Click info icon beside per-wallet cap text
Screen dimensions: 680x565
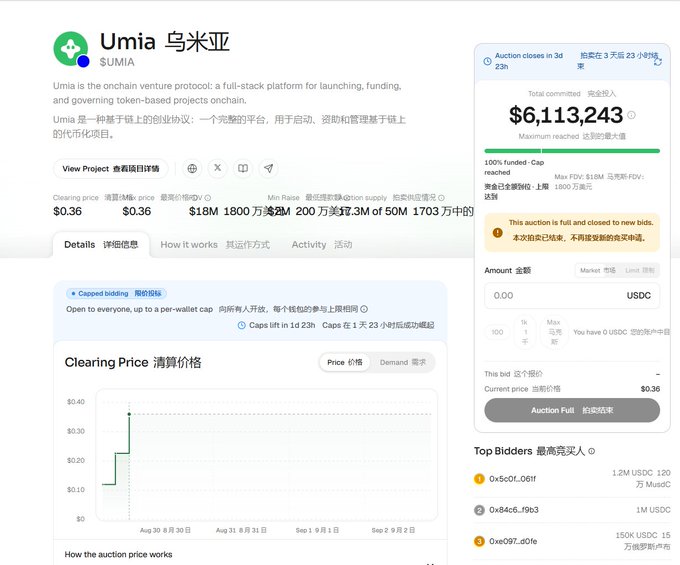(364, 309)
